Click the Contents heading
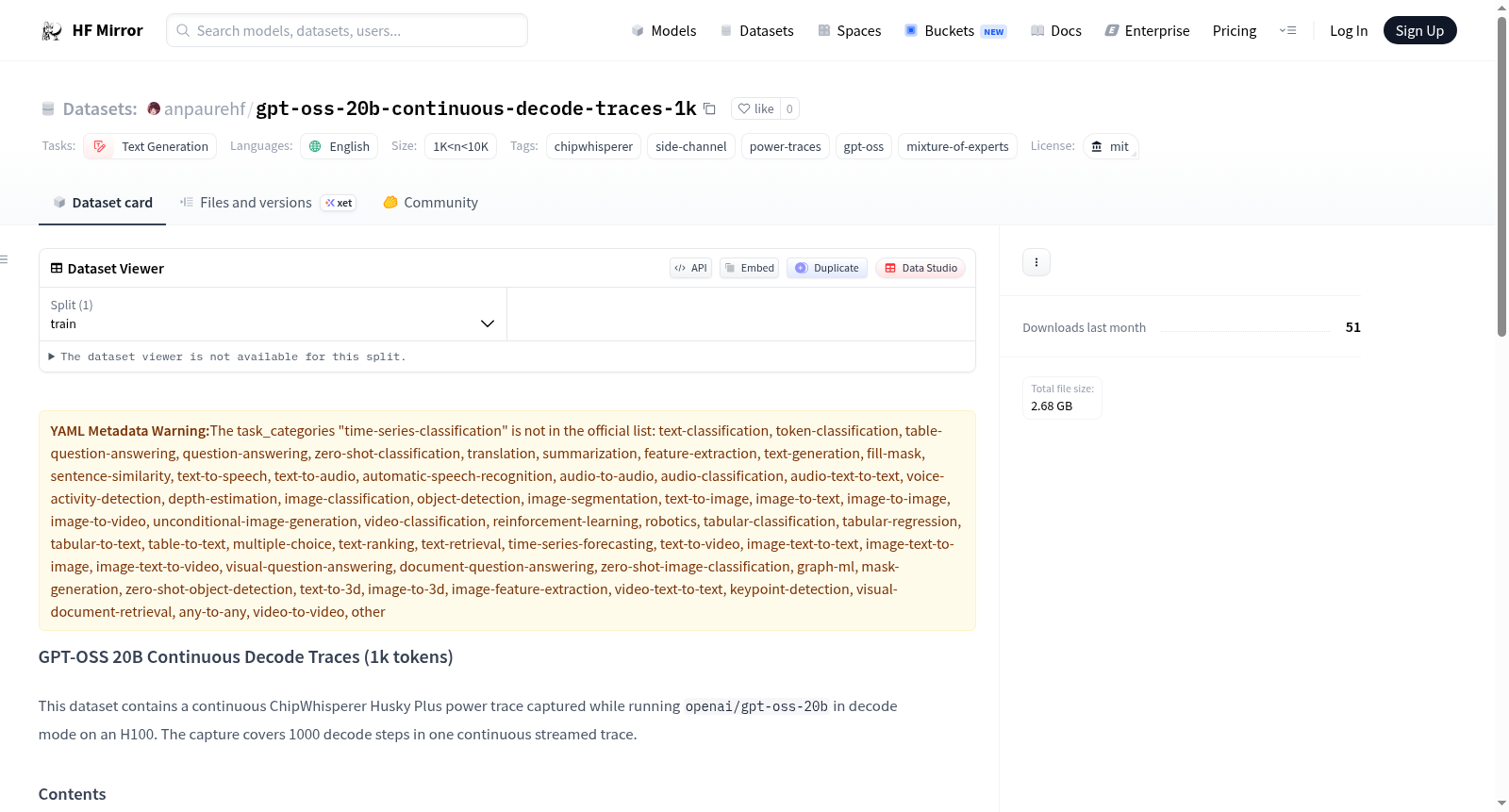This screenshot has width=1509, height=812. point(73,794)
